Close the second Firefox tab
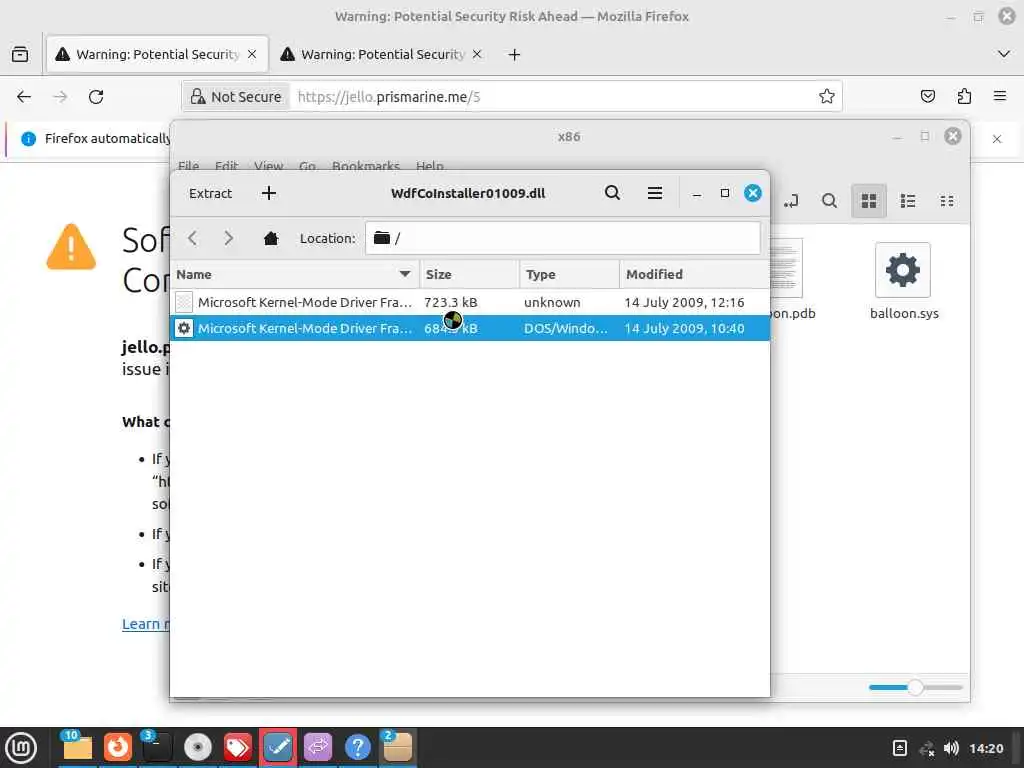 (x=477, y=54)
